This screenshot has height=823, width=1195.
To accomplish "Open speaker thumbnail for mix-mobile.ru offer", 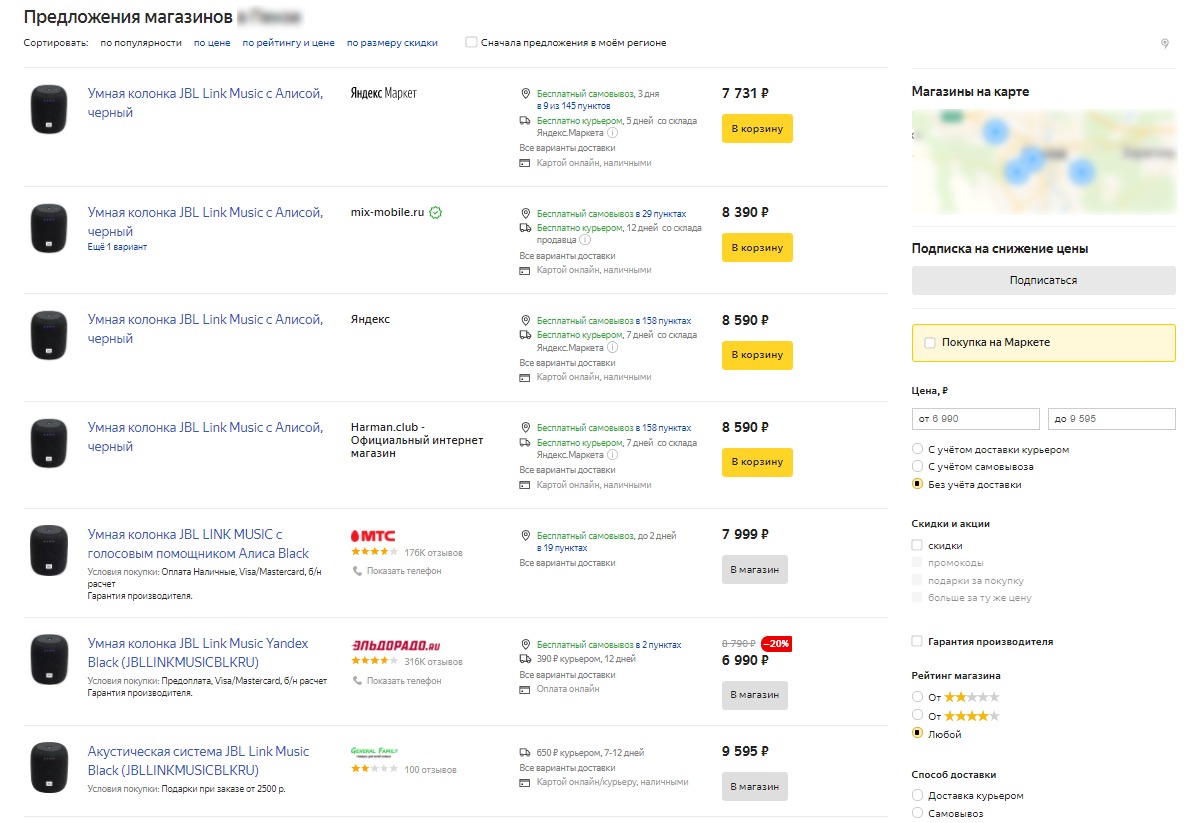I will (x=49, y=228).
